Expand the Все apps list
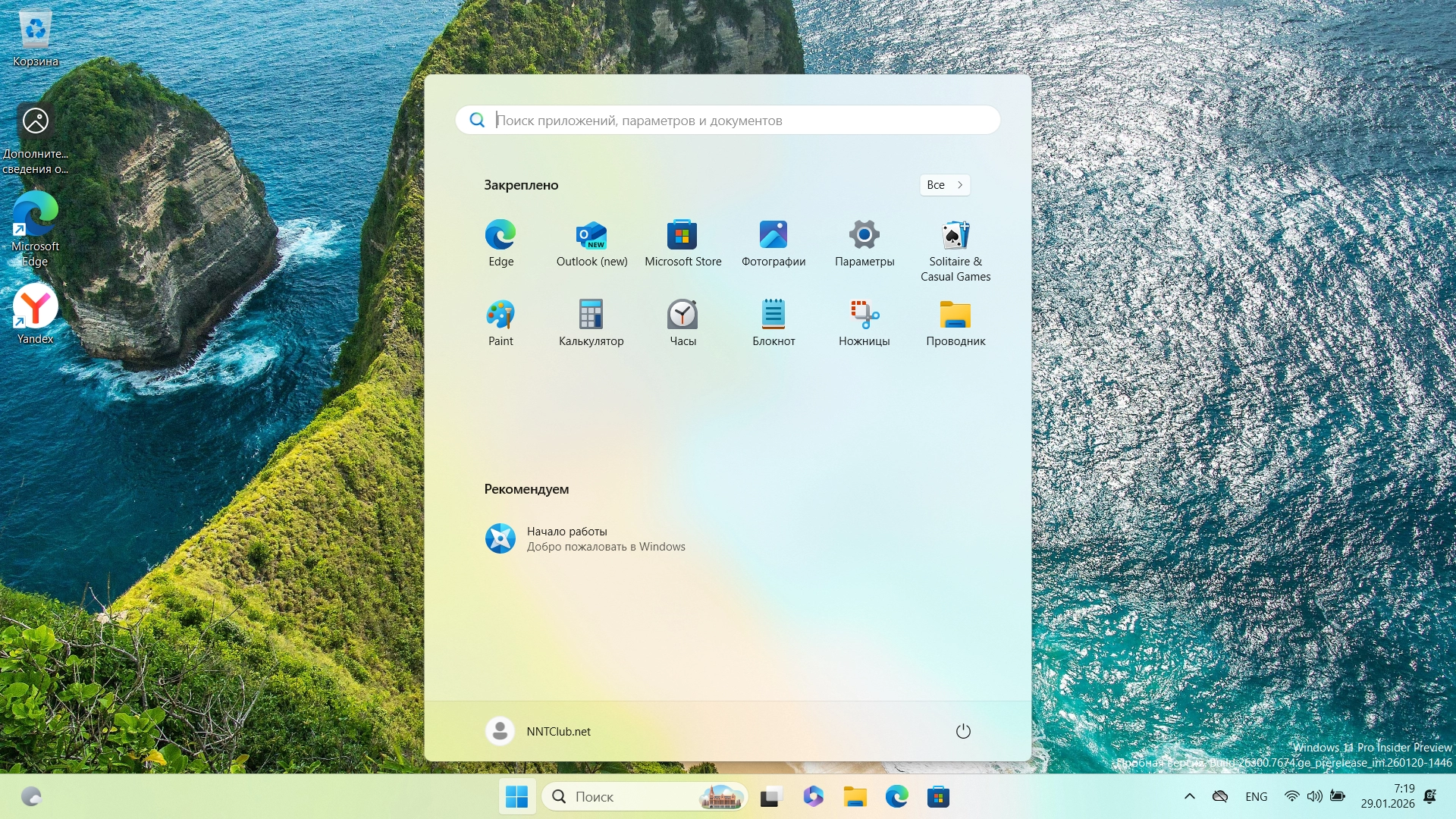This screenshot has height=819, width=1456. pos(944,185)
